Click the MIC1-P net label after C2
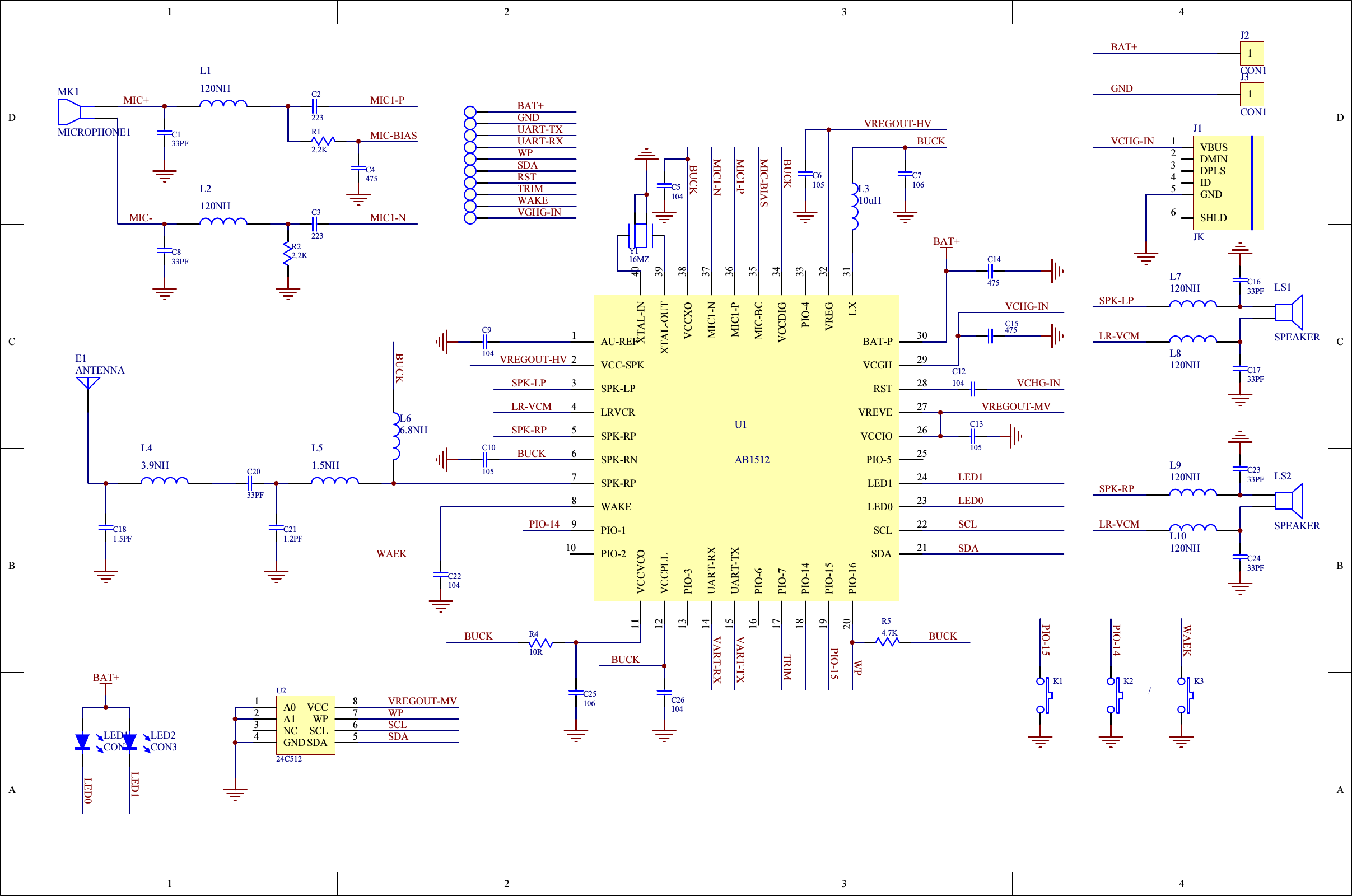Viewport: 1352px width, 896px height. [387, 100]
